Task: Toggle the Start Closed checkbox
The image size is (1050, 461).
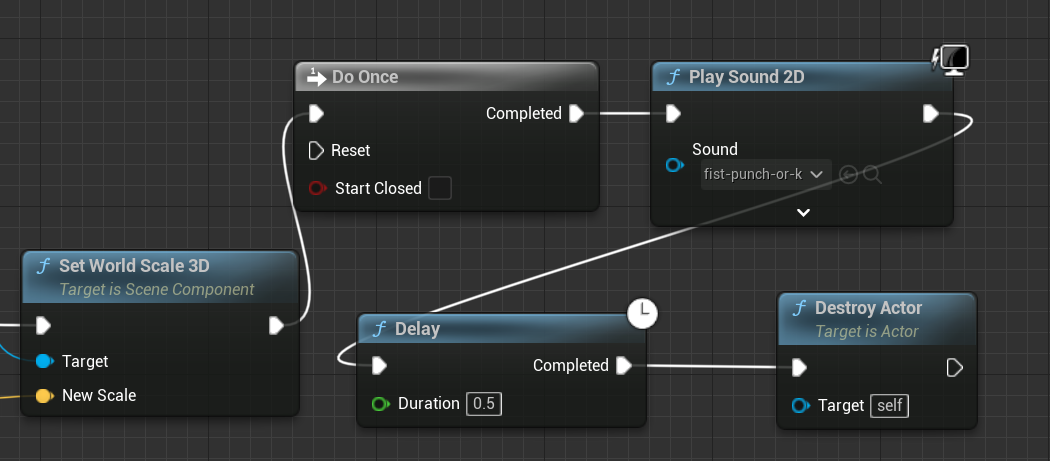Action: [x=440, y=188]
